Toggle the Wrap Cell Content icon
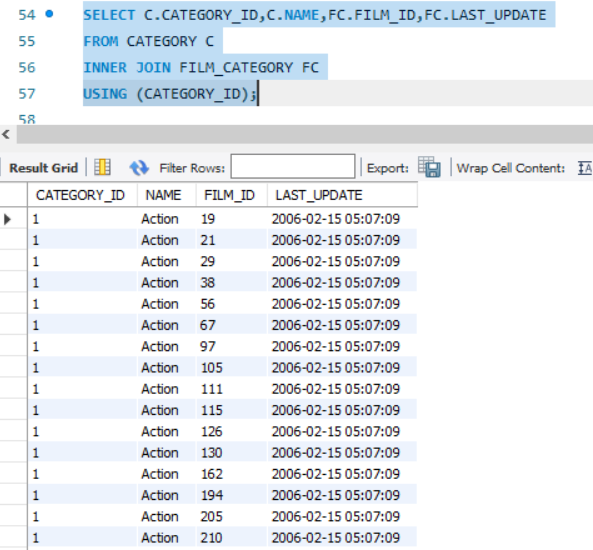Screen dimensions: 593x550 pos(585,168)
